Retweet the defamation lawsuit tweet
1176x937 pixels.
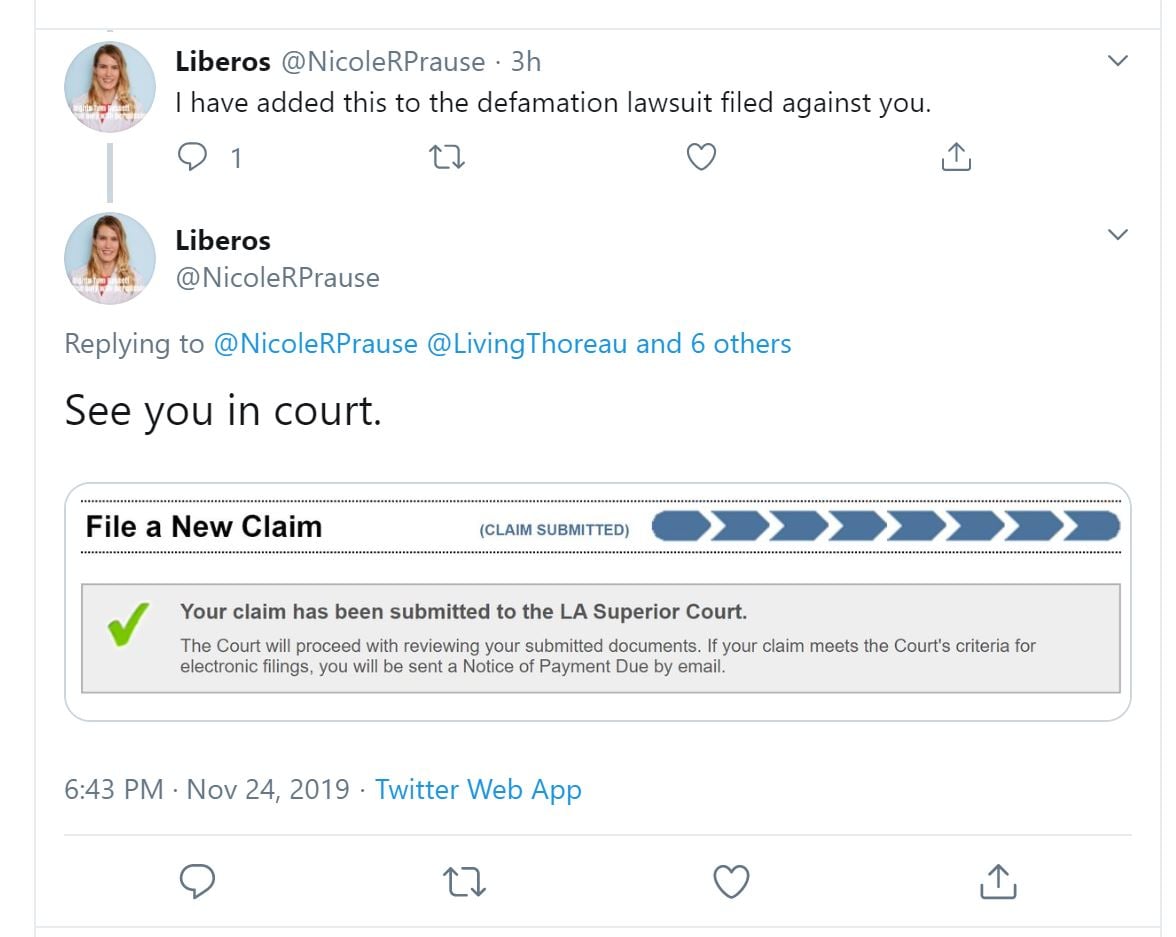click(x=446, y=157)
